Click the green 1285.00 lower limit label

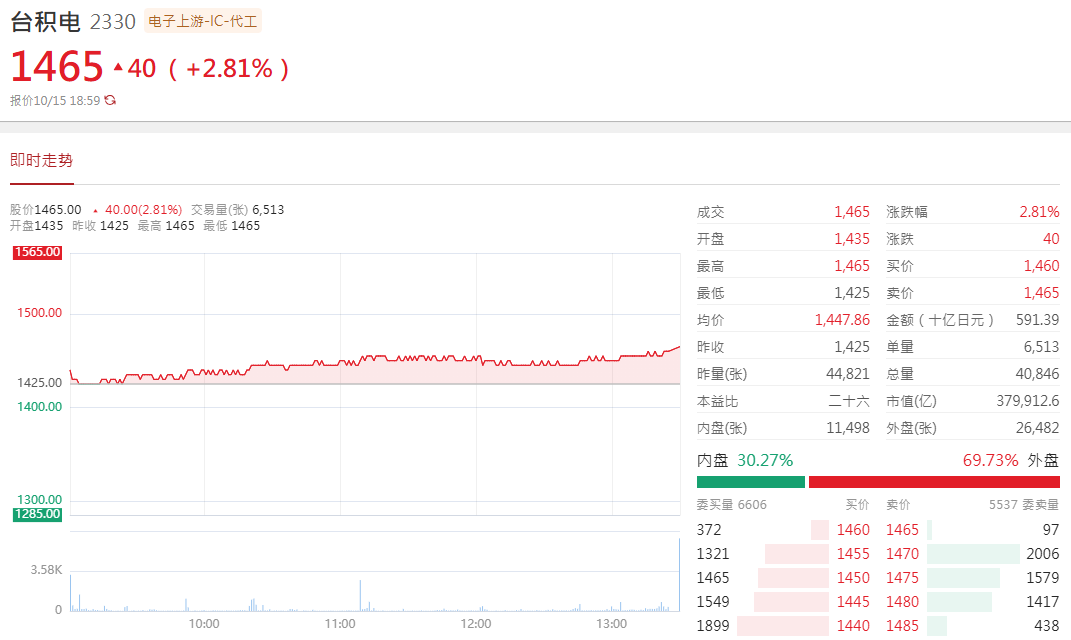(37, 514)
